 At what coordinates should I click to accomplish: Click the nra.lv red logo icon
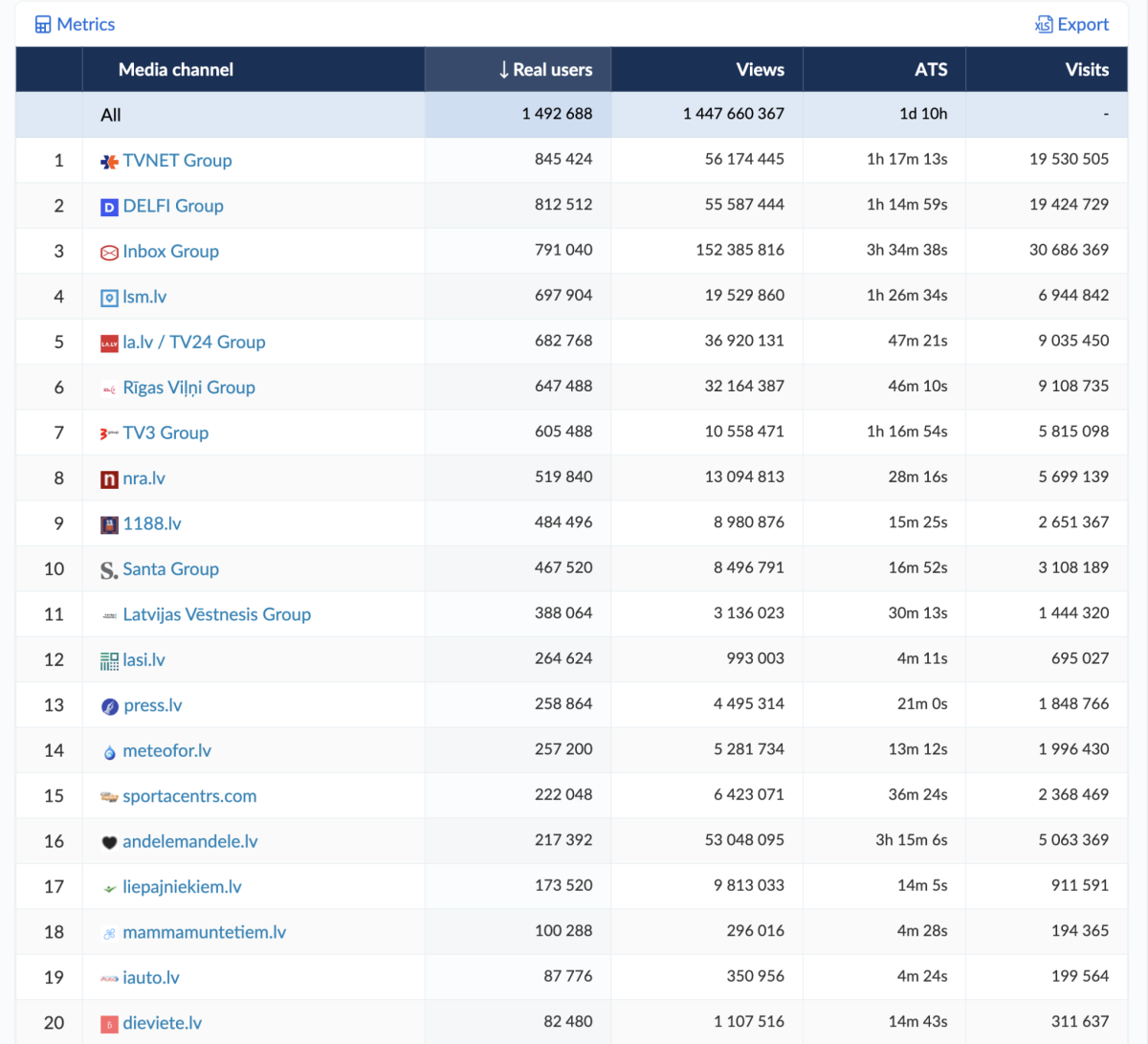(x=109, y=479)
